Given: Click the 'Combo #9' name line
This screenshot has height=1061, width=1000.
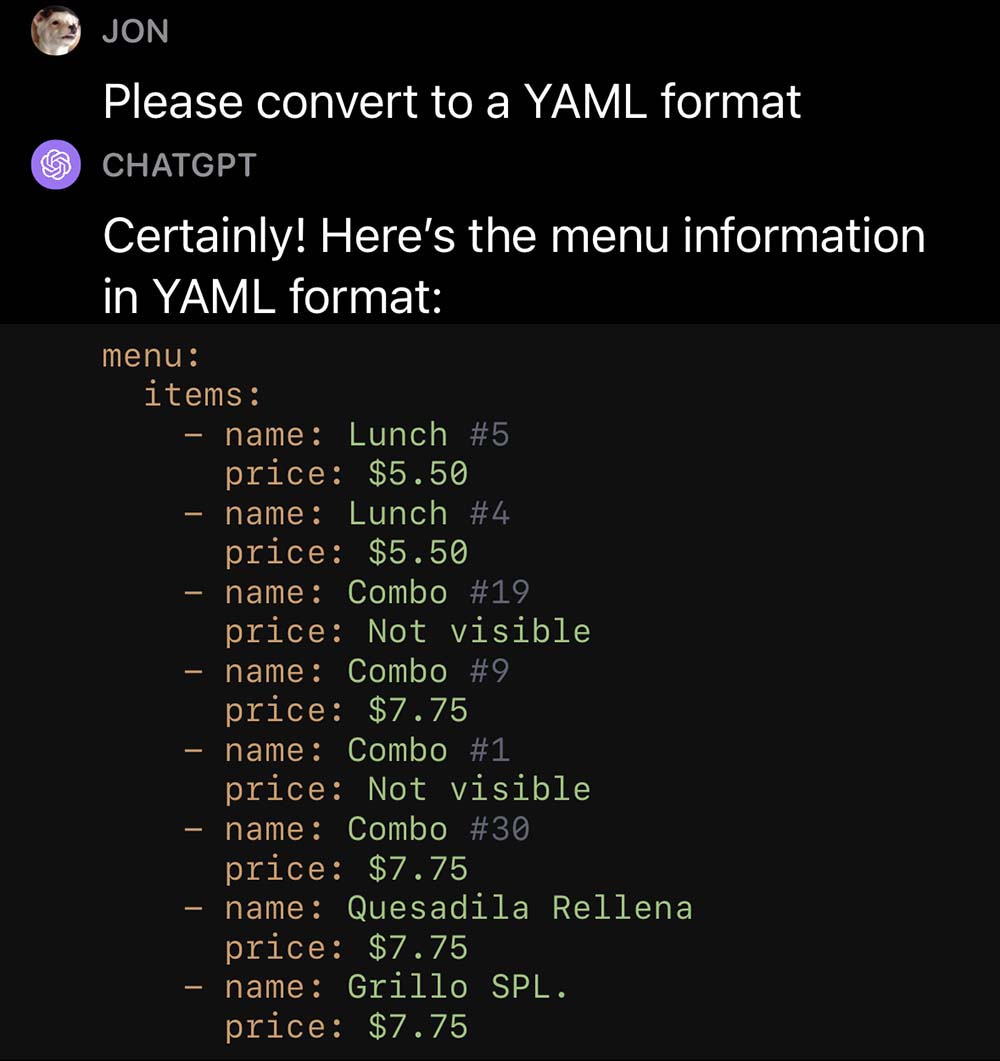Looking at the screenshot, I should 366,671.
